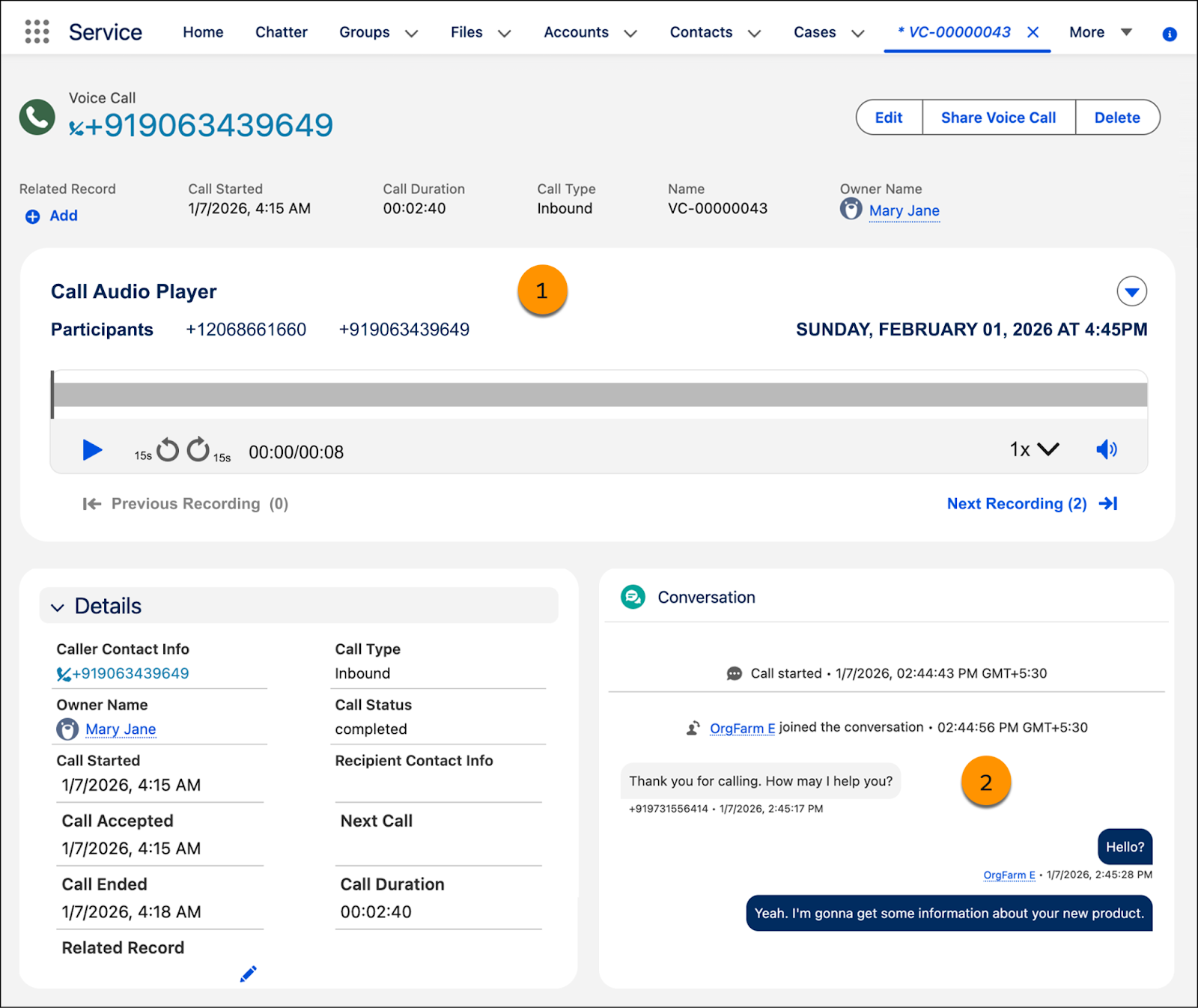Seek within the gray audio waveform bar

click(x=600, y=395)
